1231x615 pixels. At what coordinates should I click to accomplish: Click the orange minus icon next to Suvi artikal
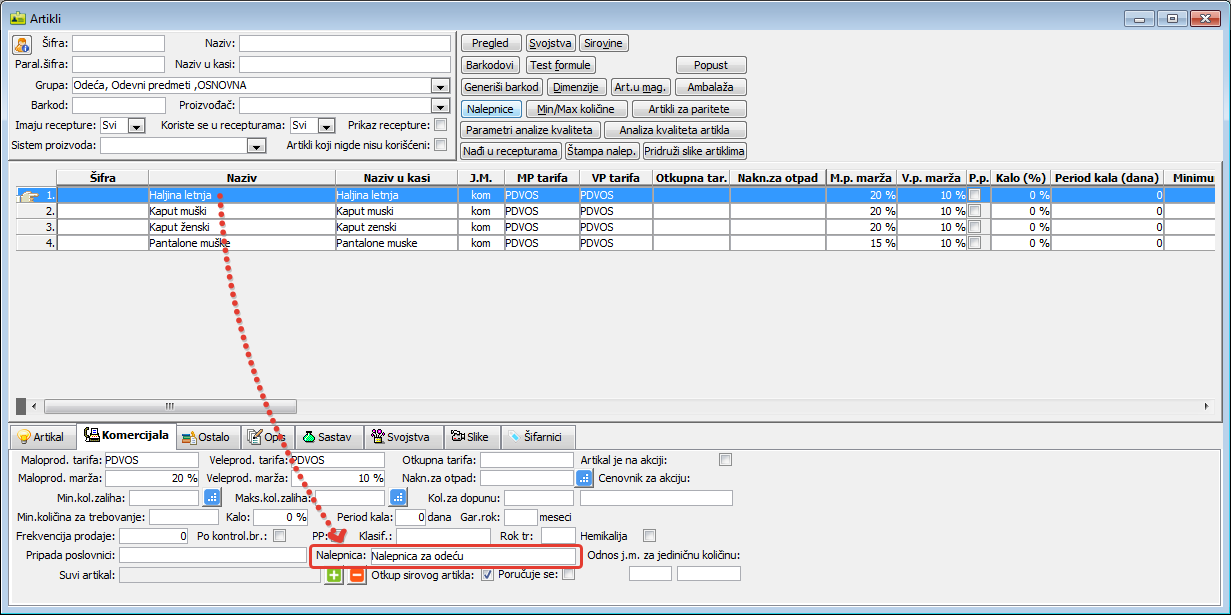click(356, 575)
